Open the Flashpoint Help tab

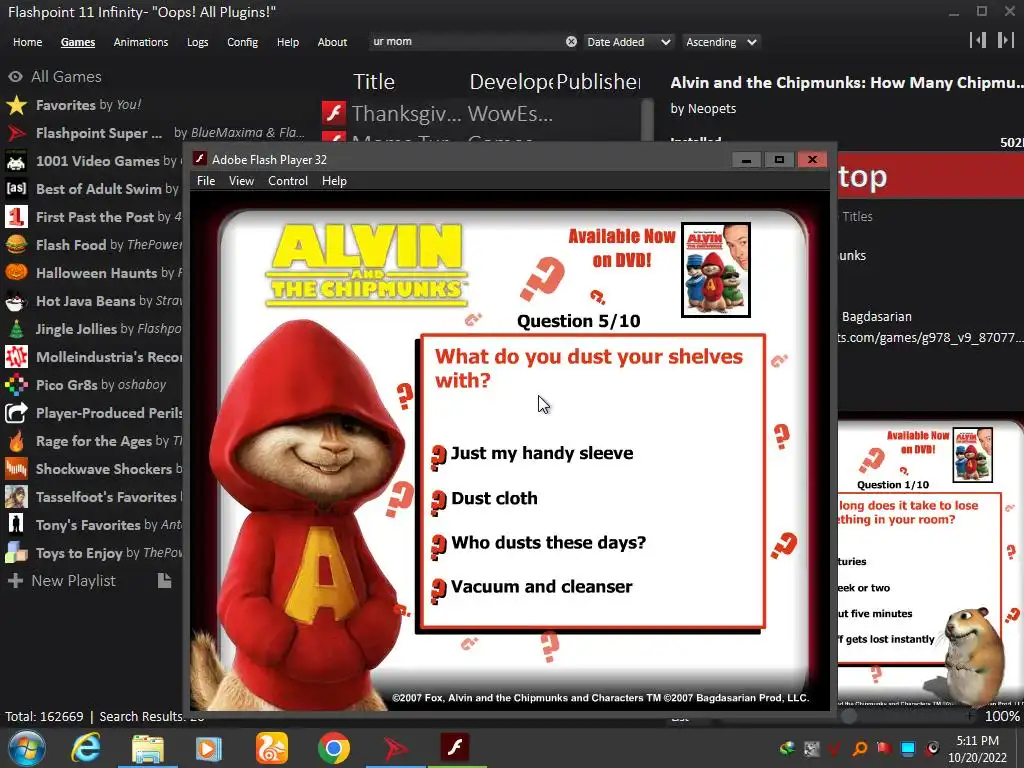pyautogui.click(x=287, y=42)
